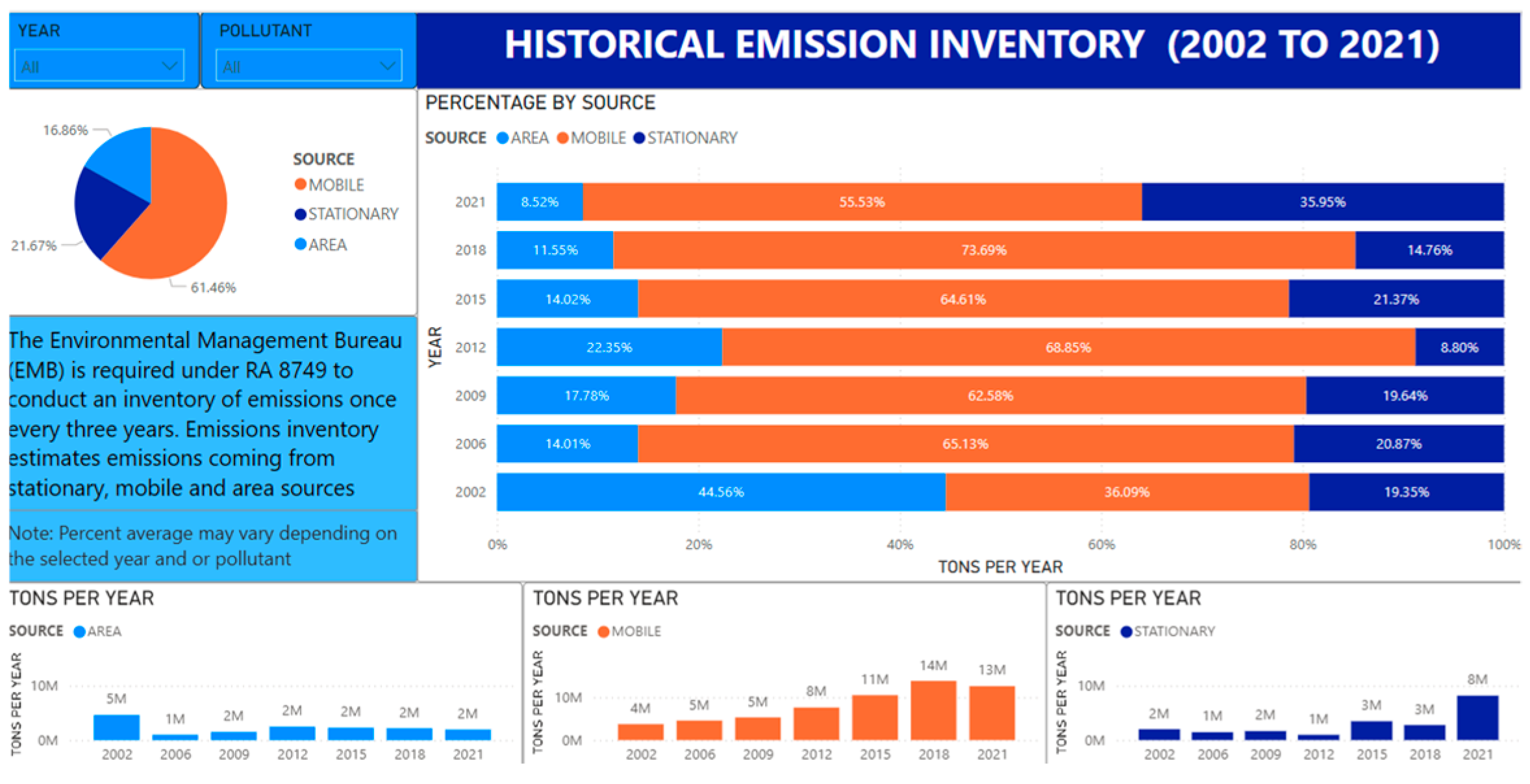Click the AREA legend item in bottom-left chart

[x=97, y=631]
